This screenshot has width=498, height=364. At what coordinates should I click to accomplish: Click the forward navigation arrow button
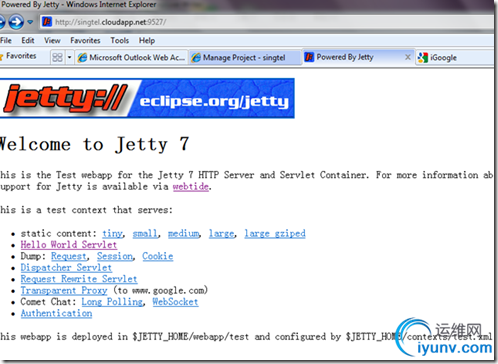click(x=16, y=22)
